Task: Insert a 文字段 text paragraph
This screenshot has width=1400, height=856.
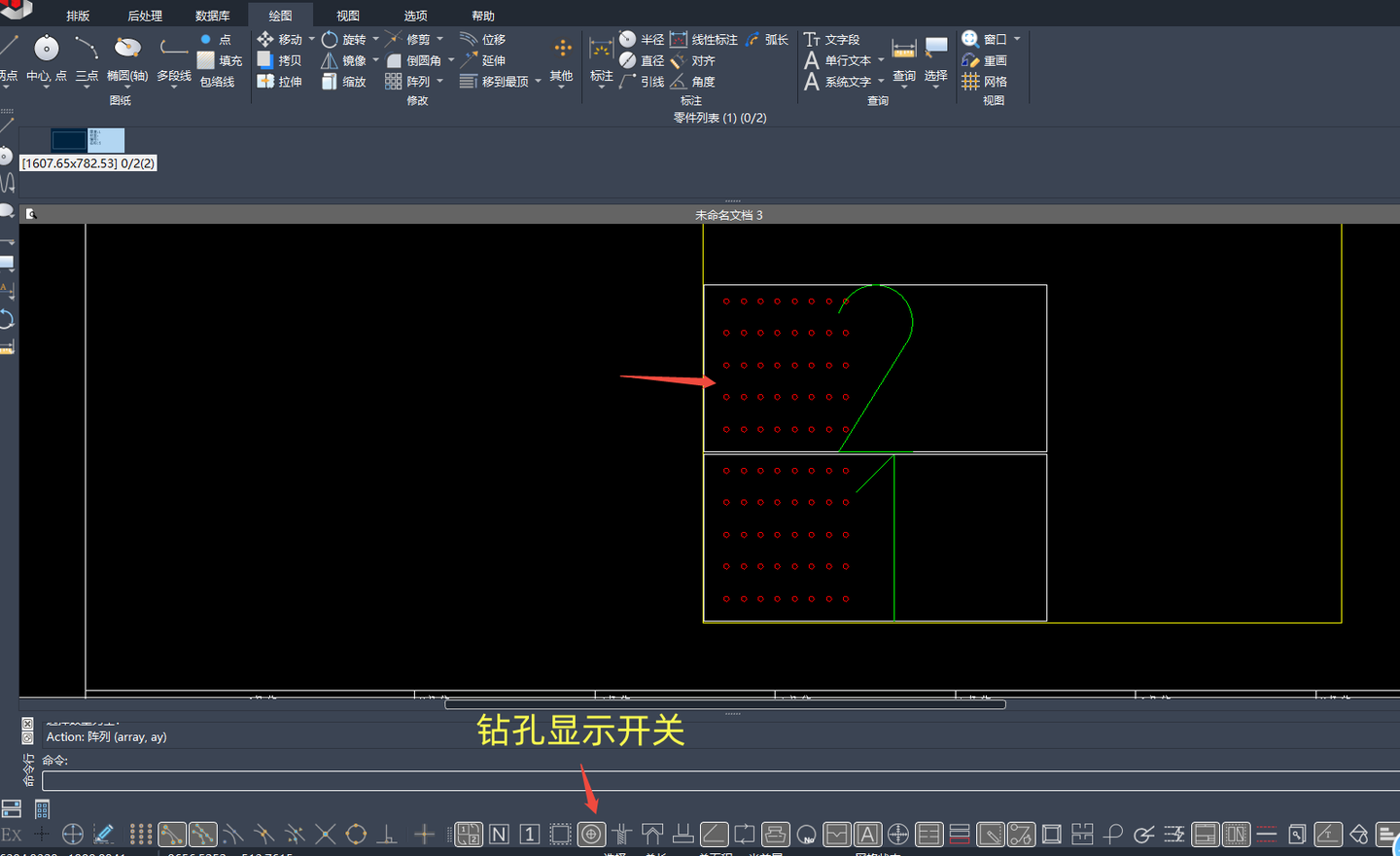Action: tap(832, 40)
